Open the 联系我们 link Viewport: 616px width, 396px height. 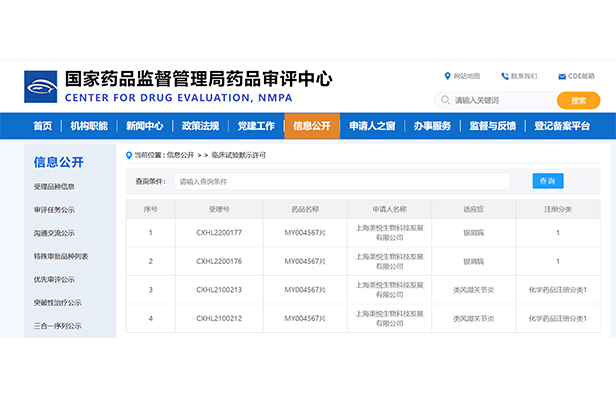click(524, 76)
